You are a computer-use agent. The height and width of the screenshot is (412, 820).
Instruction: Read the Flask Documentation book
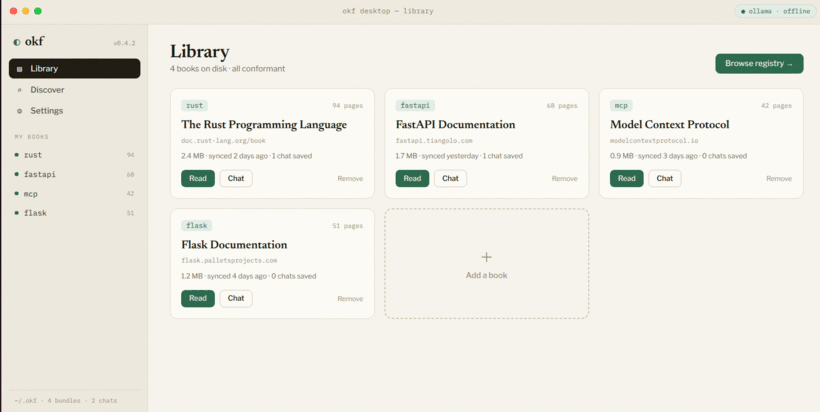(198, 298)
